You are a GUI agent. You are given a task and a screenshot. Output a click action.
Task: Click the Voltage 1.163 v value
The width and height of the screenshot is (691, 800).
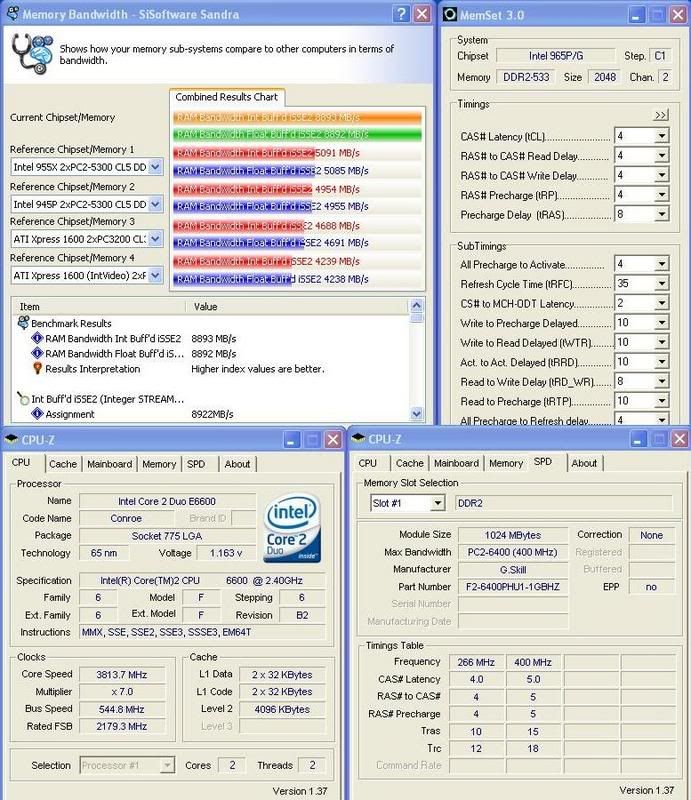226,553
